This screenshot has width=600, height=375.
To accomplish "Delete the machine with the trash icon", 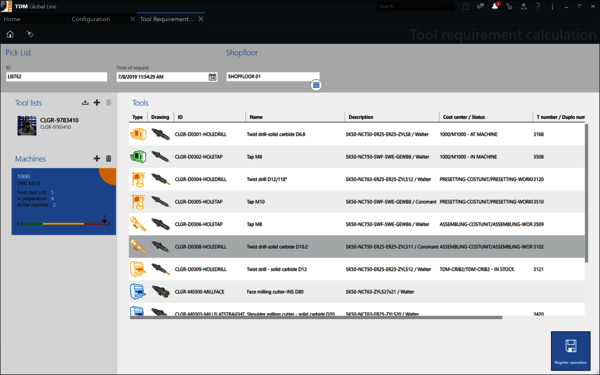I will click(x=109, y=158).
